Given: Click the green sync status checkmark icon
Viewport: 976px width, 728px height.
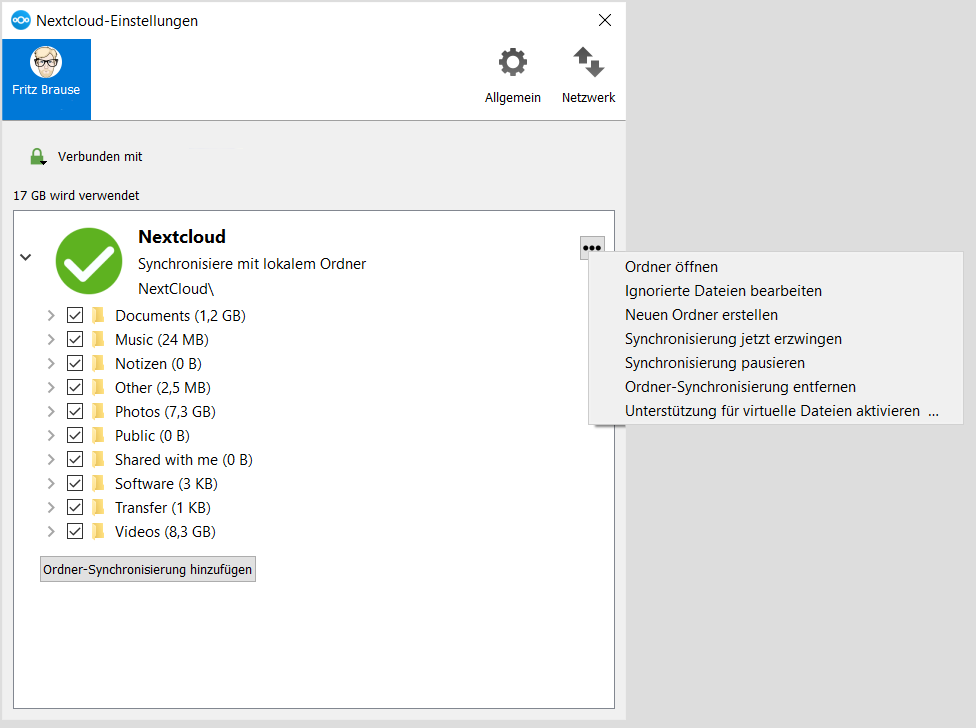Looking at the screenshot, I should pyautogui.click(x=89, y=261).
